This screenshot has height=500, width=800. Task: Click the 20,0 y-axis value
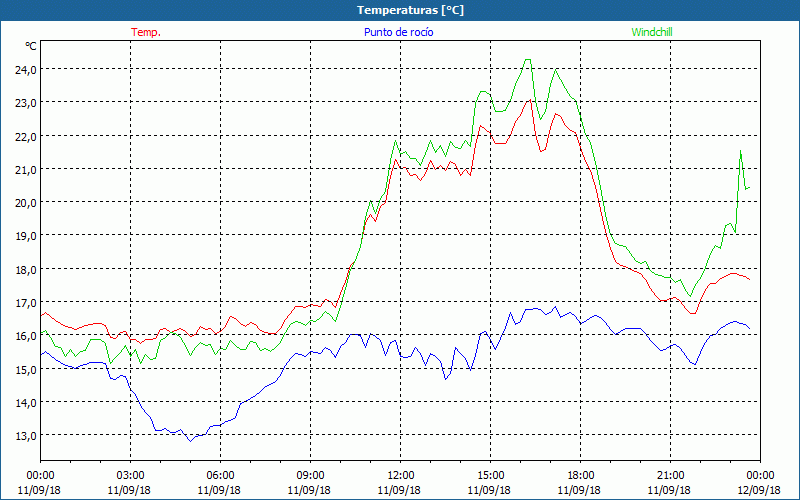26,203
